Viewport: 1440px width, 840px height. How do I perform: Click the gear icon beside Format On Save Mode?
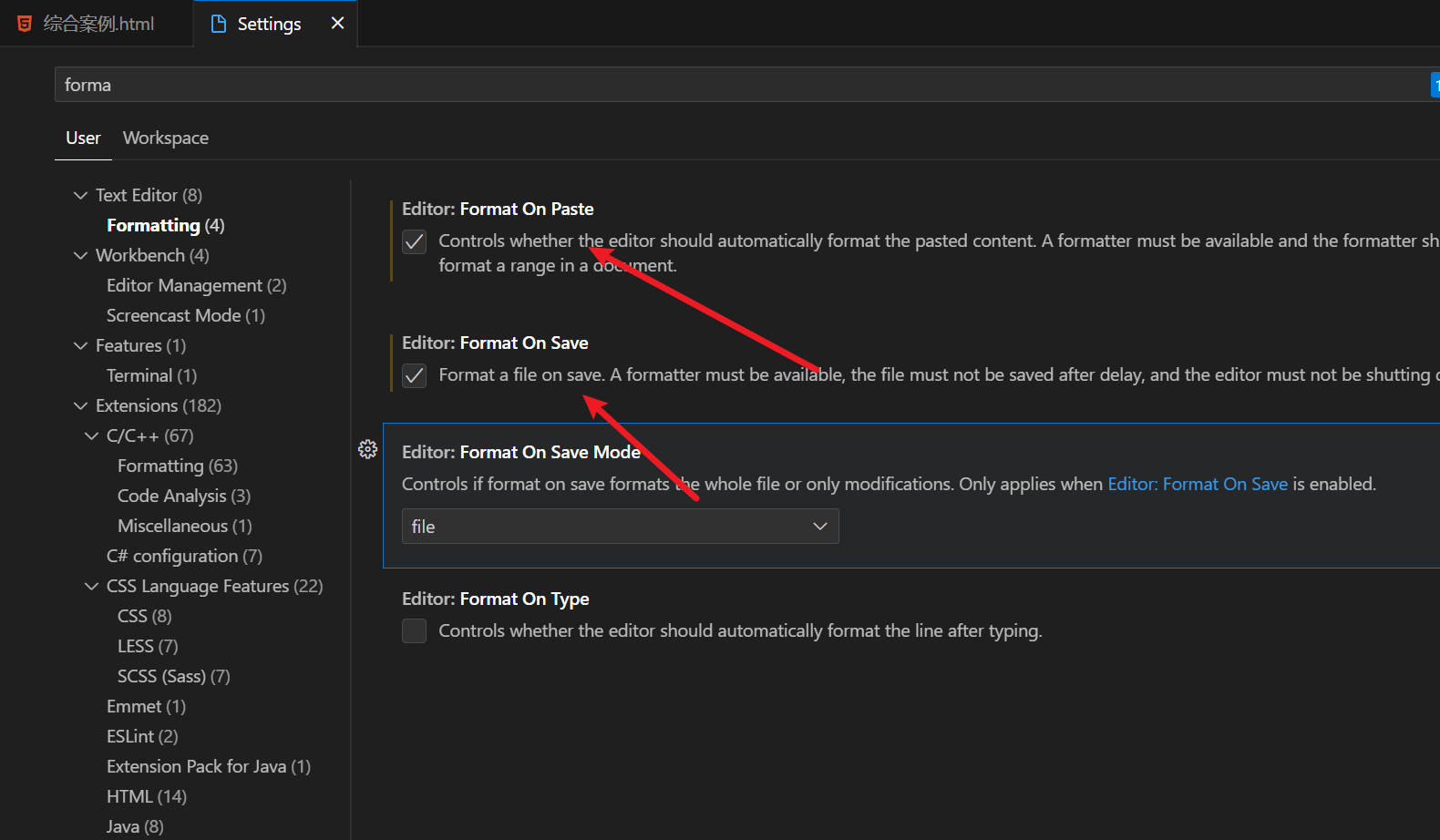click(x=367, y=449)
